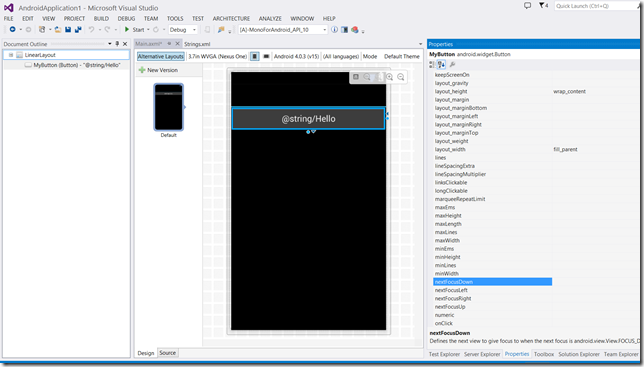Open the PROJECT menu
Image resolution: width=644 pixels, height=367 pixels.
pyautogui.click(x=74, y=18)
